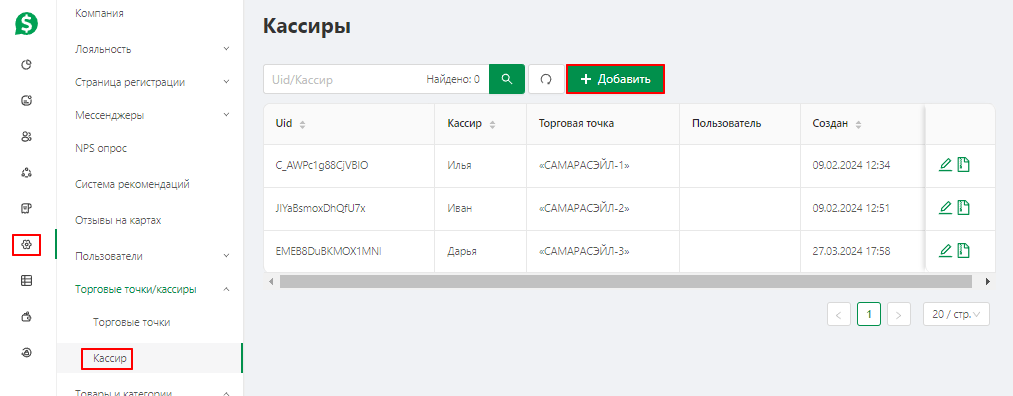Click the green dollar logo icon

(26, 25)
